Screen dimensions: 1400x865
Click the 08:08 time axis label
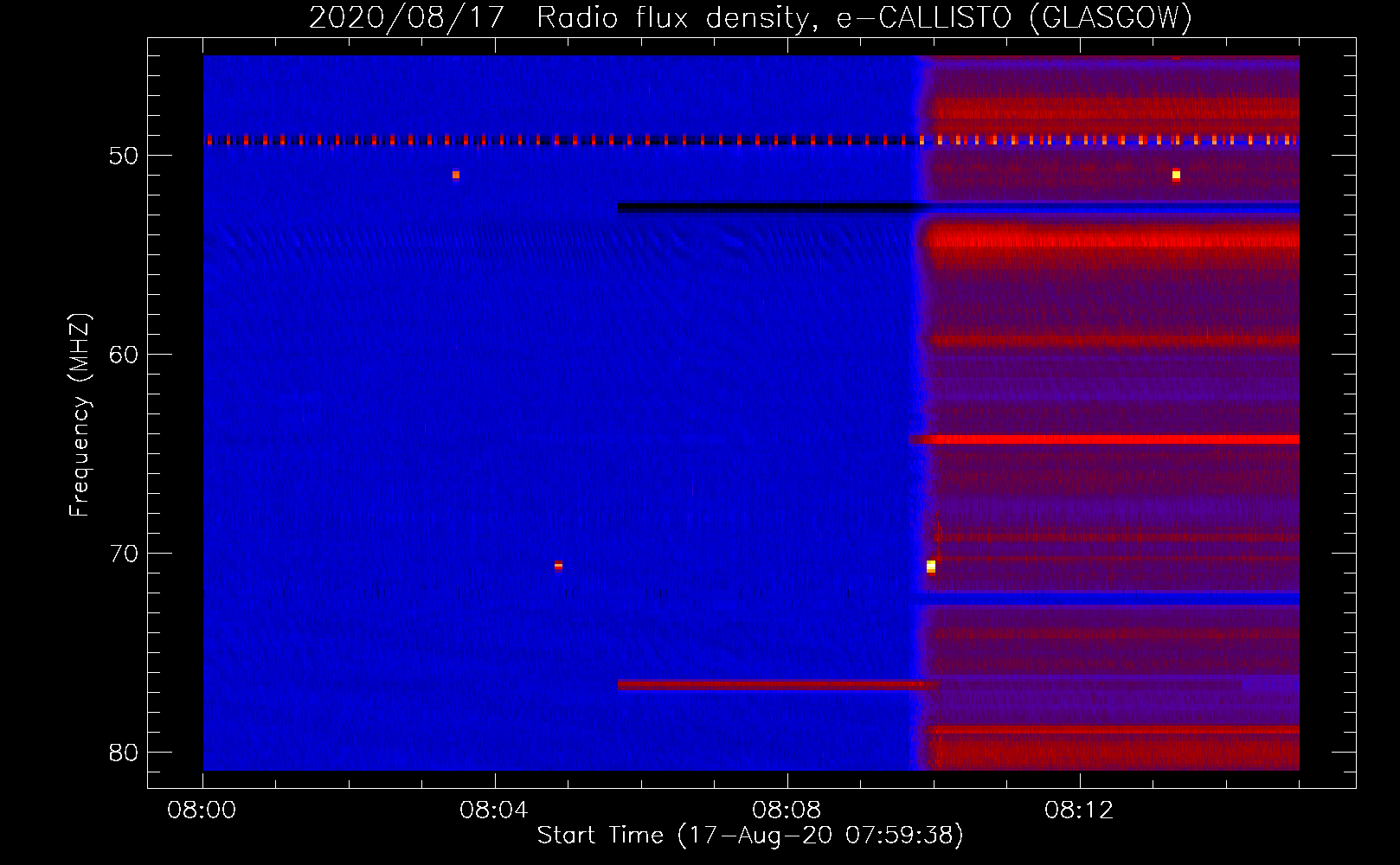(x=787, y=811)
